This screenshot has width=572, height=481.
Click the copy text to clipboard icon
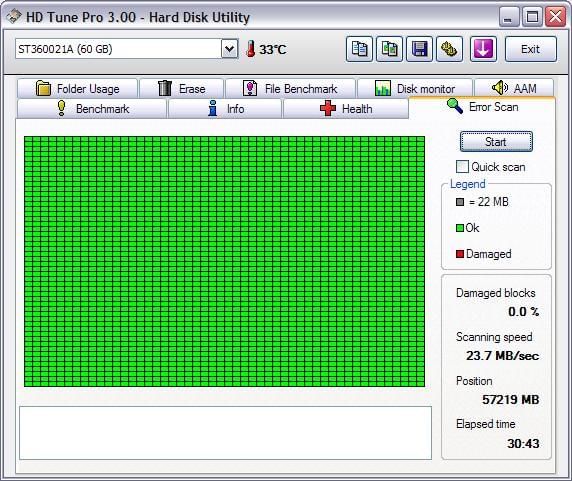pyautogui.click(x=359, y=49)
